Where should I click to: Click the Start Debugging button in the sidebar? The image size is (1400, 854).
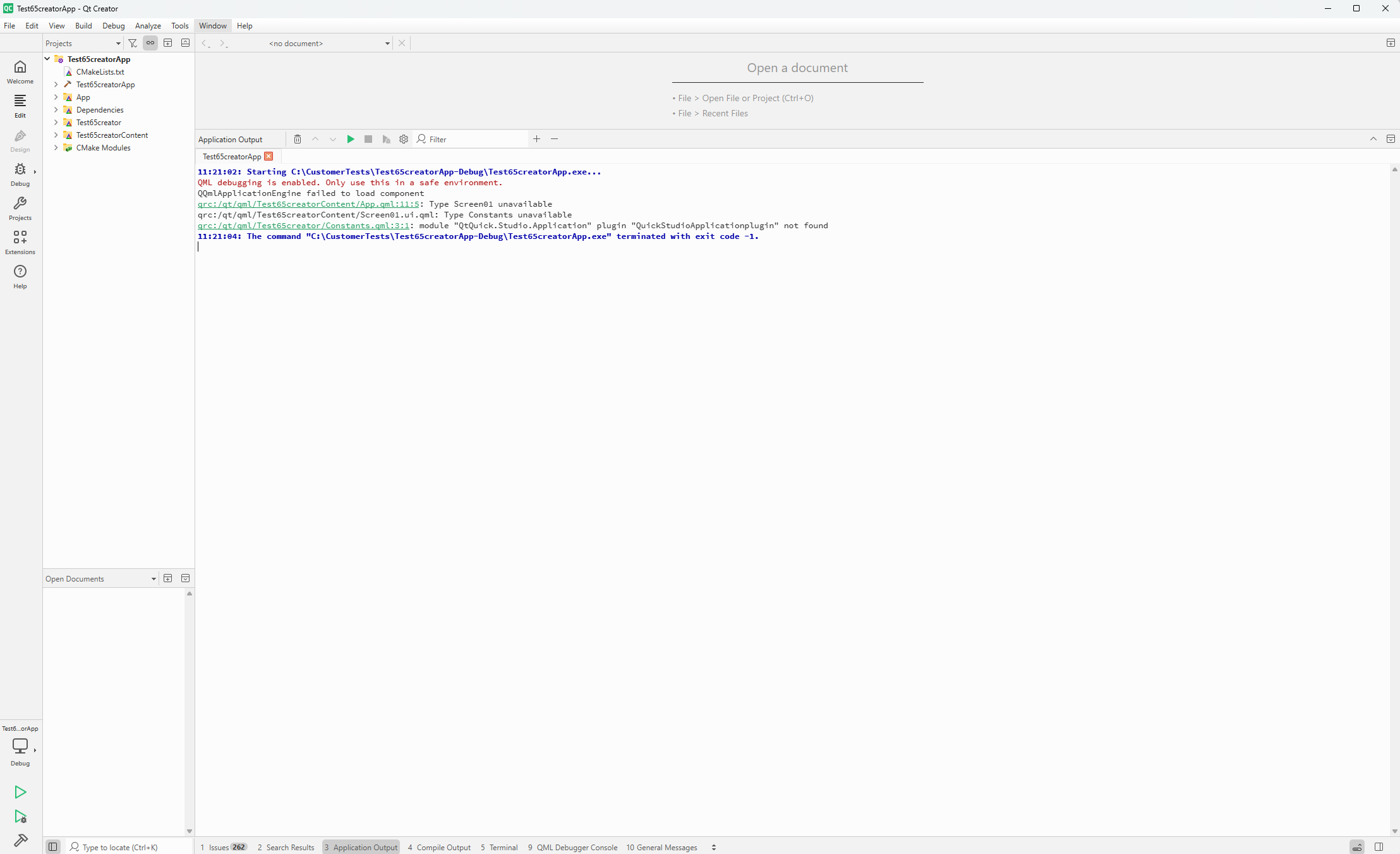pos(20,817)
